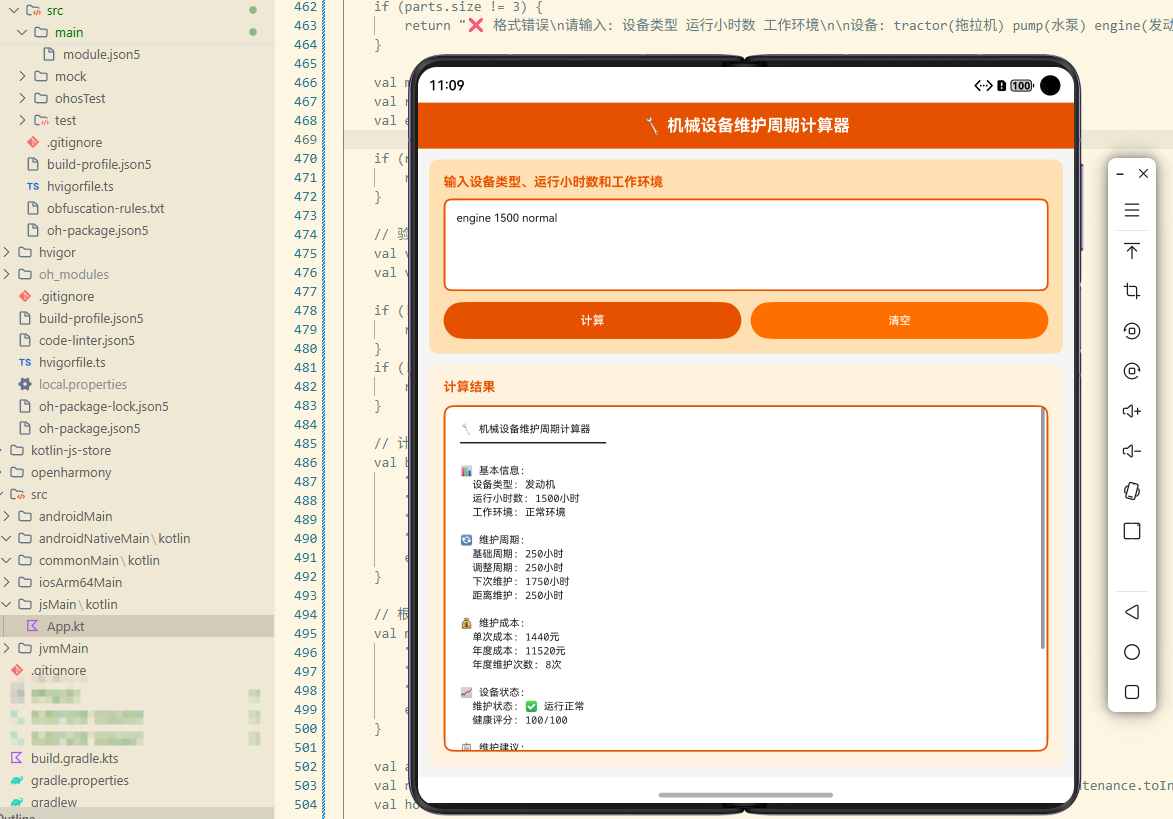Click the emulator square screen-mode icon
This screenshot has height=819, width=1173.
click(x=1132, y=531)
